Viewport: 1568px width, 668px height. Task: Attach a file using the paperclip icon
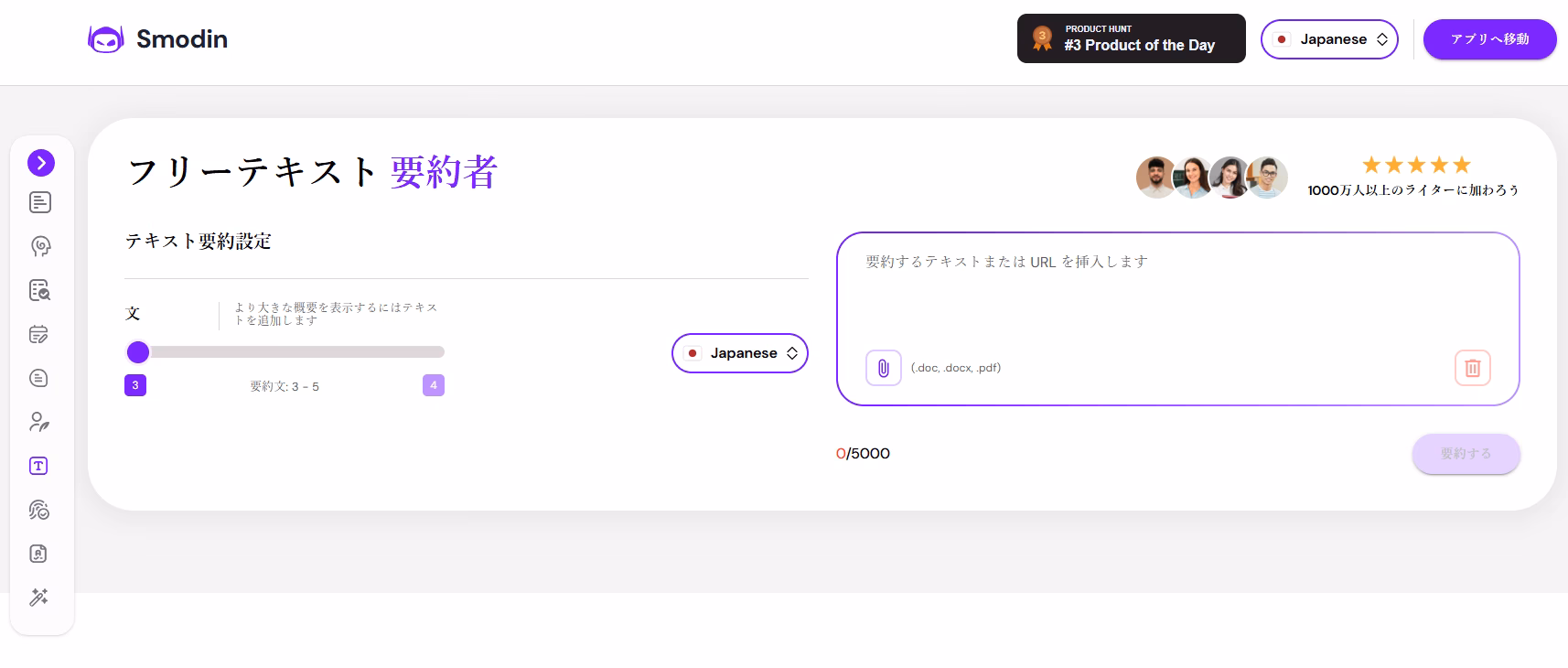883,368
